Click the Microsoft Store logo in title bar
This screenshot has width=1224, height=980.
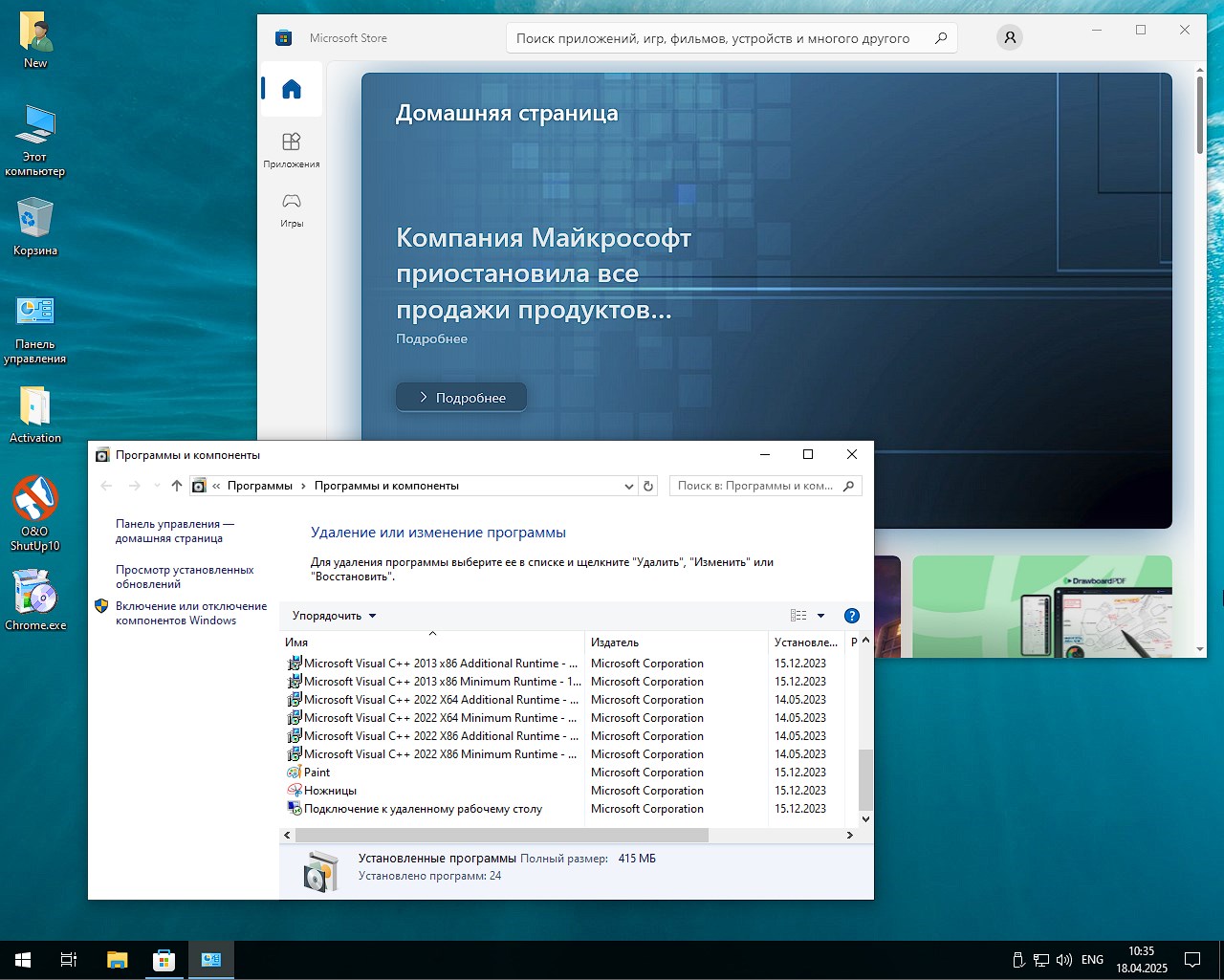tap(283, 38)
